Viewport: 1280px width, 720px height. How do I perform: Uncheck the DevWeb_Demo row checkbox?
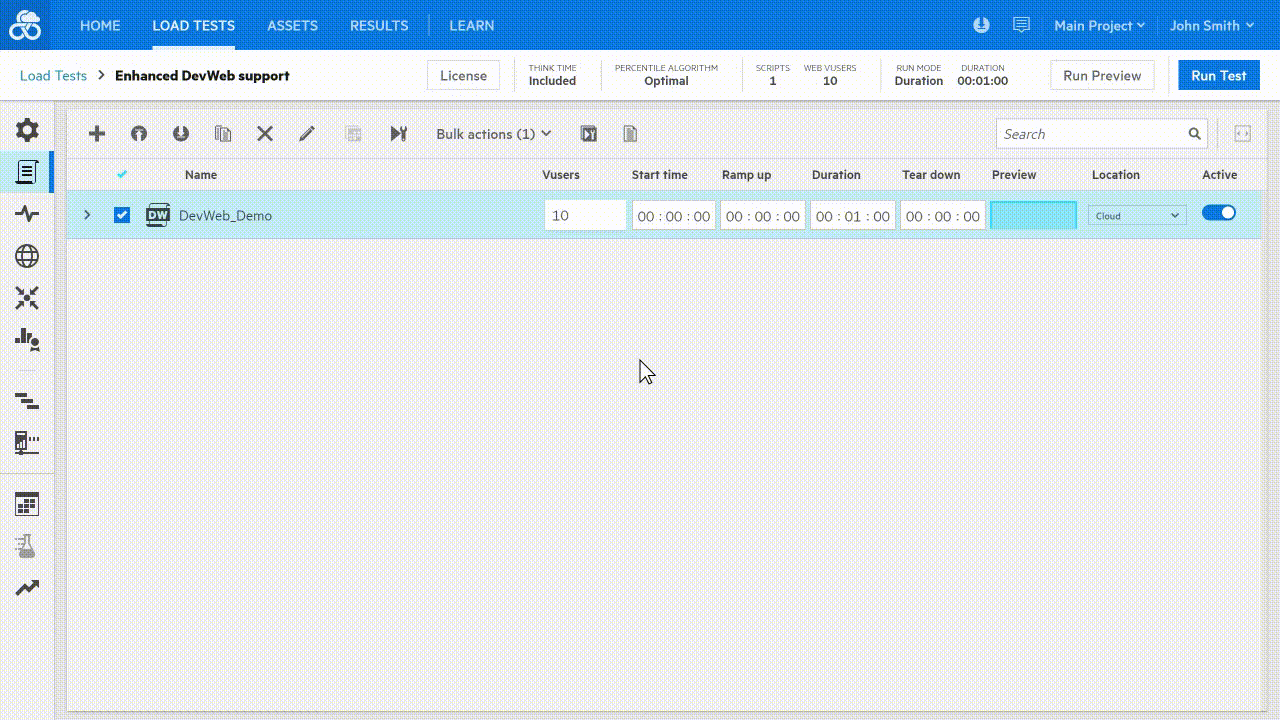click(x=122, y=214)
